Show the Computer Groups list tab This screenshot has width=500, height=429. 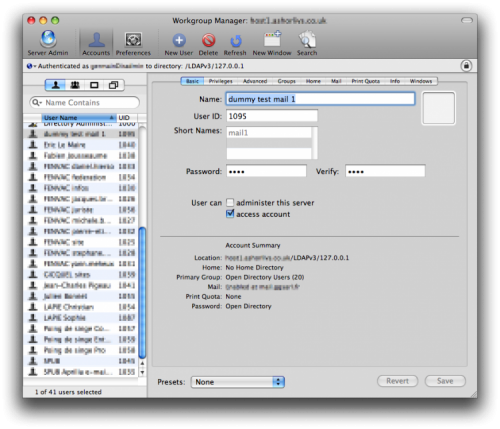coord(114,85)
